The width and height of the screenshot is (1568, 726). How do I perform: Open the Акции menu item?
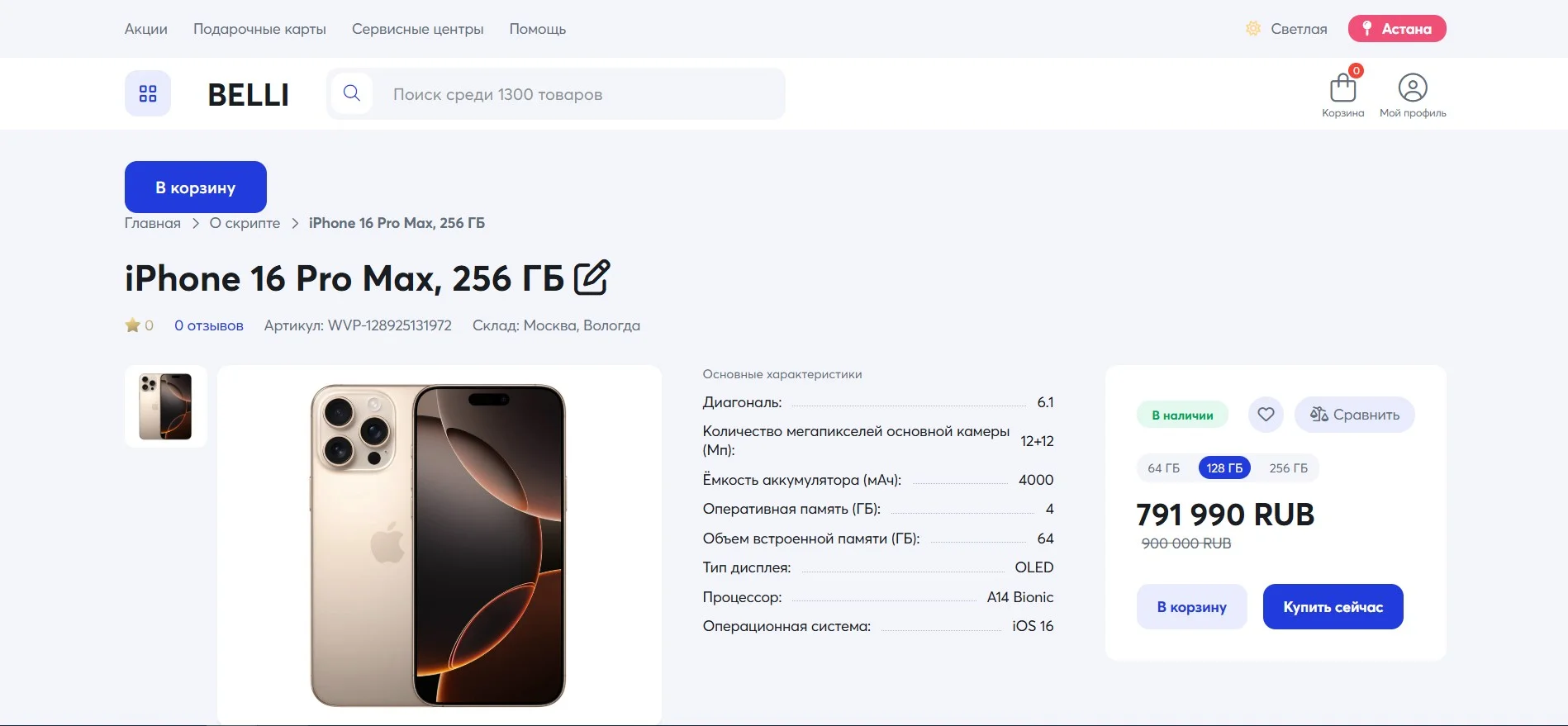tap(146, 29)
